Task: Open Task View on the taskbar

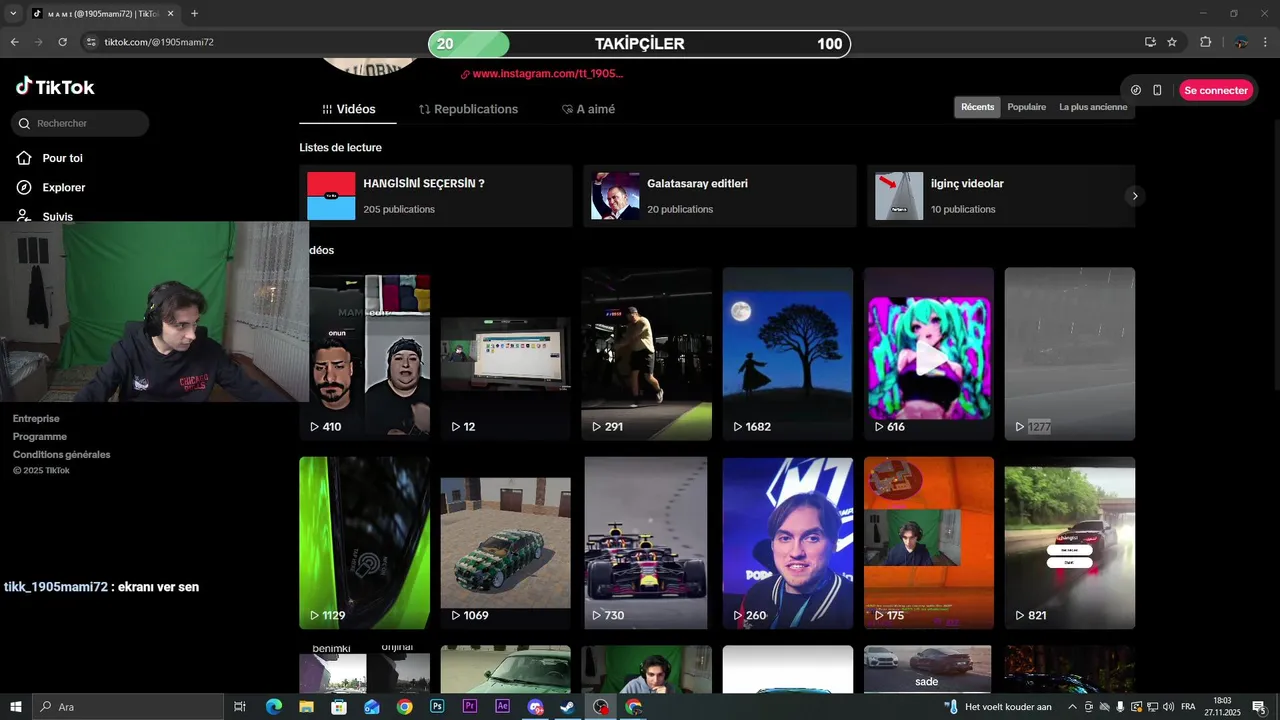Action: point(240,707)
